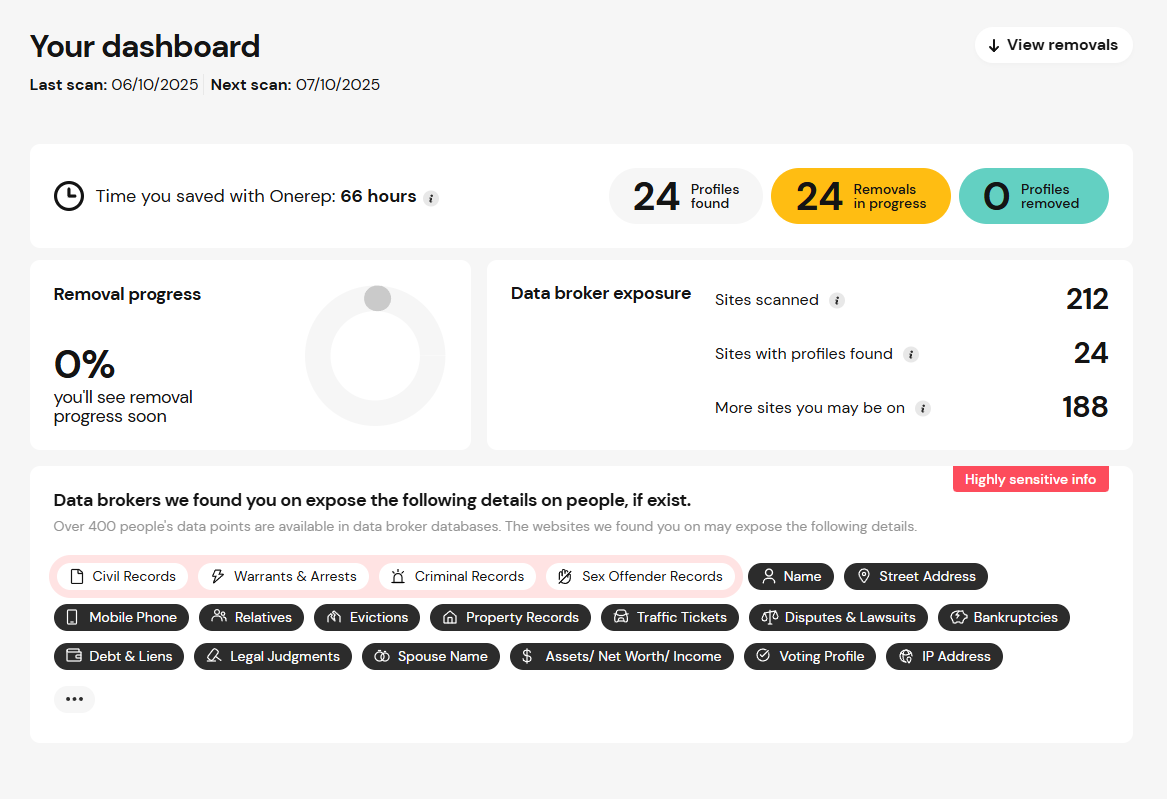Viewport: 1168px width, 799px height.
Task: Click the clock icon for time saved
Action: click(x=69, y=196)
